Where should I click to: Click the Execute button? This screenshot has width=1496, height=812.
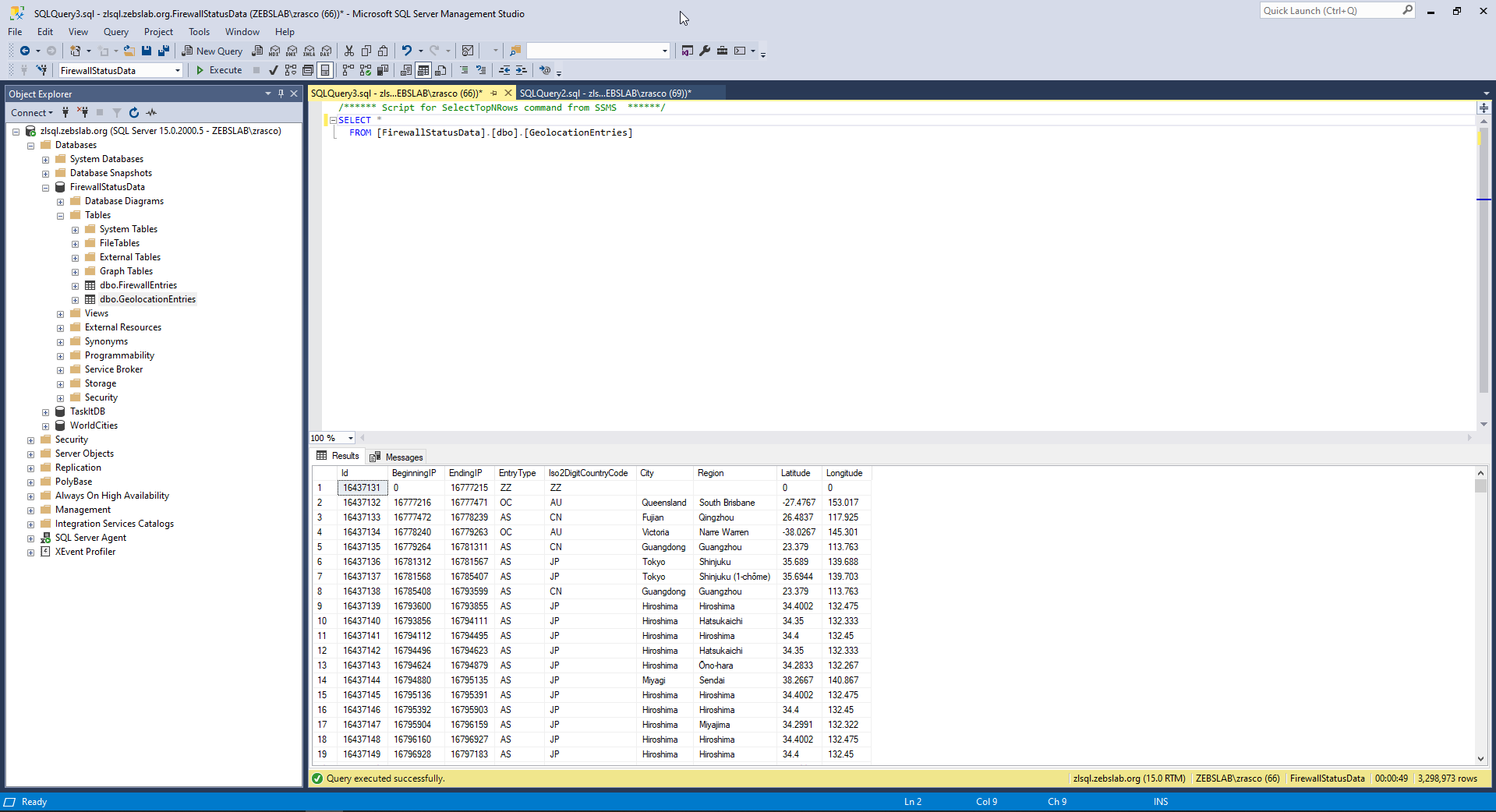[219, 70]
